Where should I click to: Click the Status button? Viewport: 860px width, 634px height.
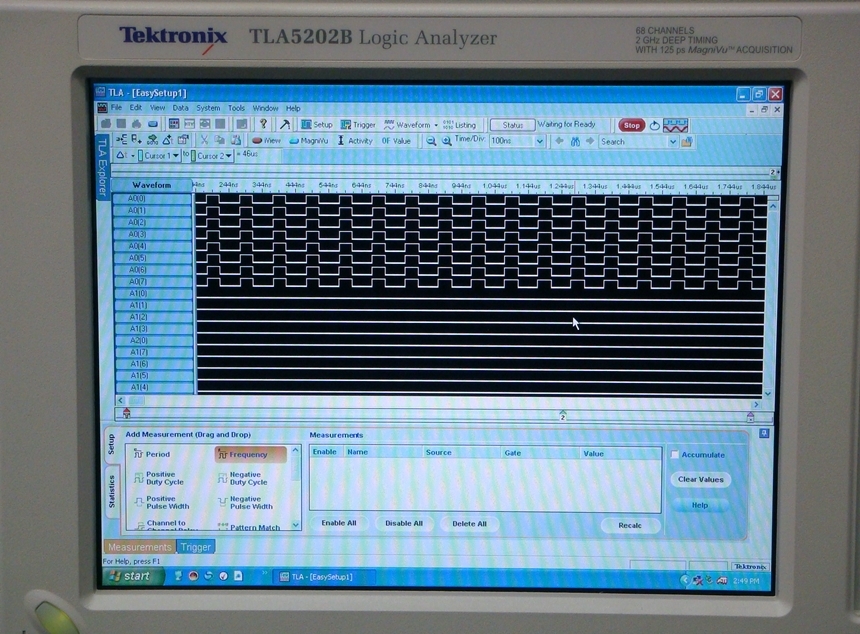click(512, 125)
